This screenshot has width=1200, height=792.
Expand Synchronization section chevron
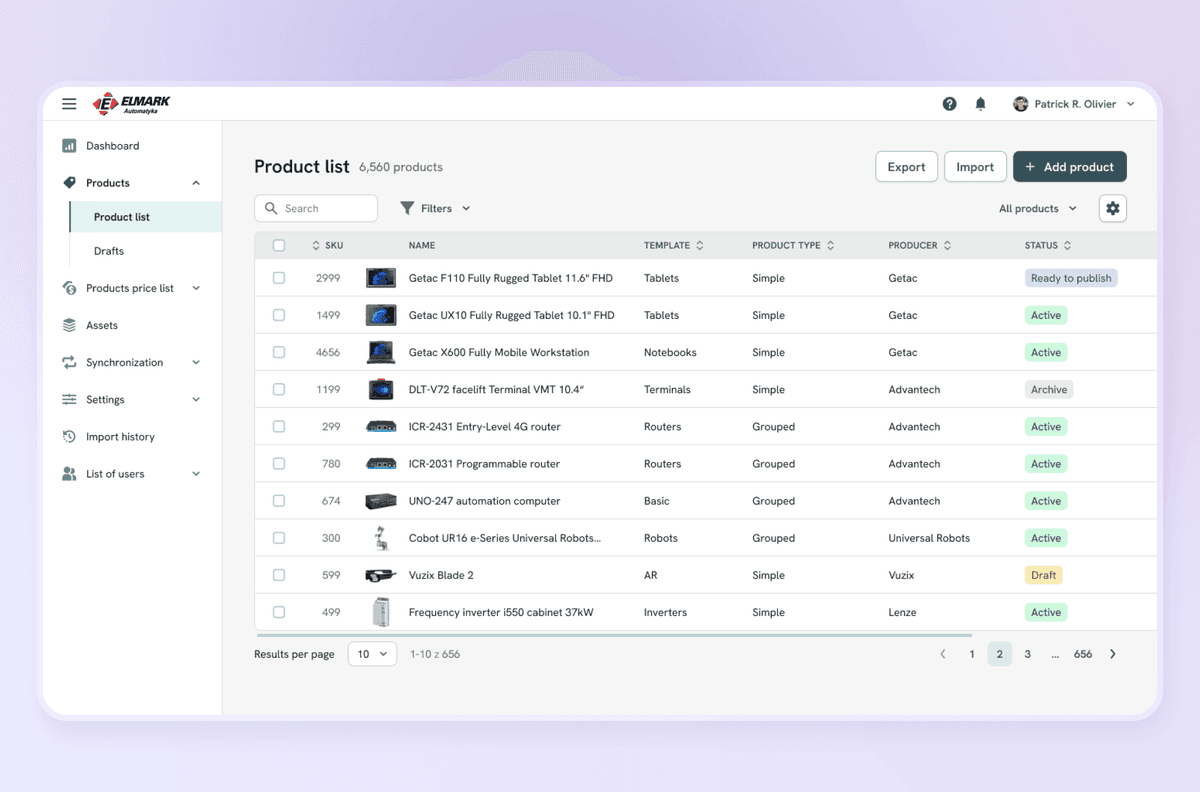(x=196, y=362)
